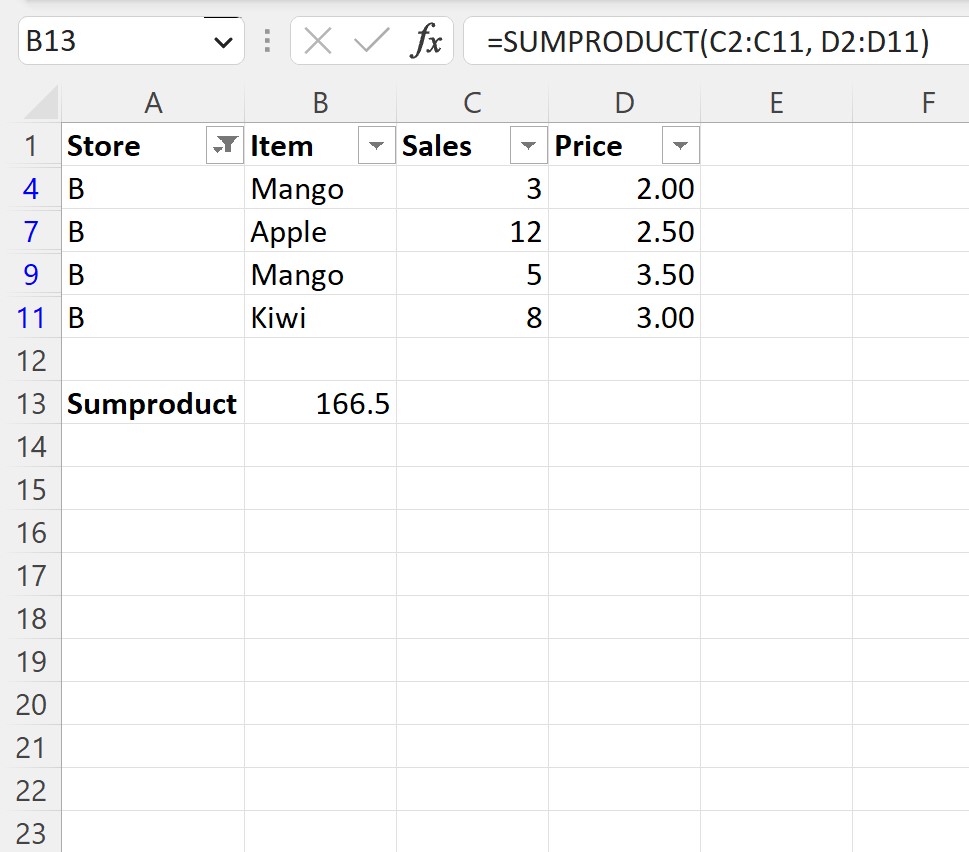Select Store B cell in row 11
The height and width of the screenshot is (852, 969).
point(153,318)
